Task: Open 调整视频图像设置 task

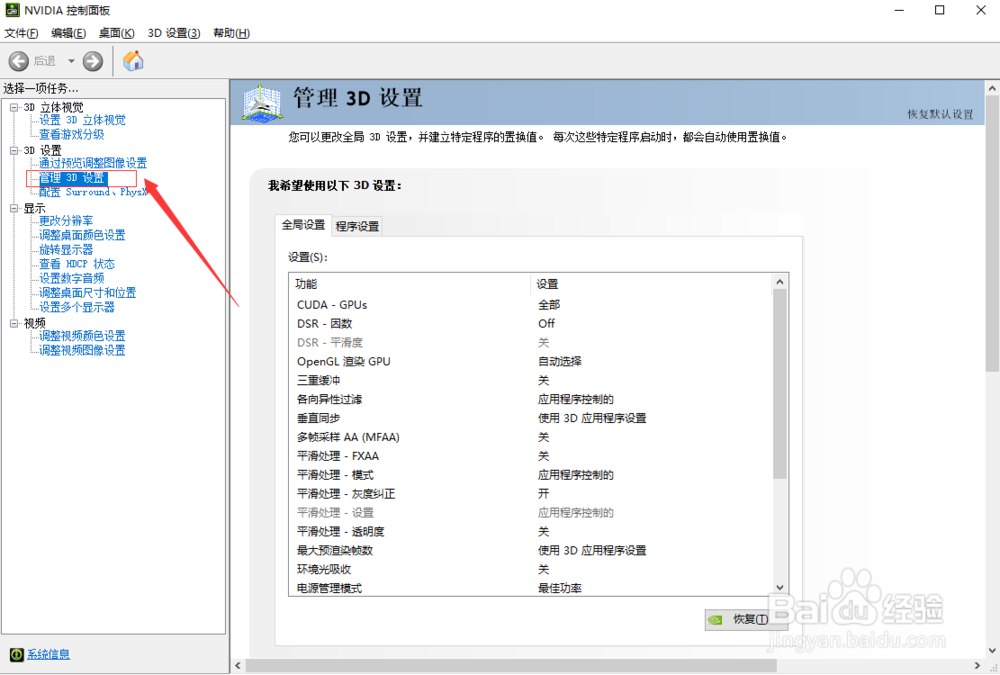Action: 82,350
